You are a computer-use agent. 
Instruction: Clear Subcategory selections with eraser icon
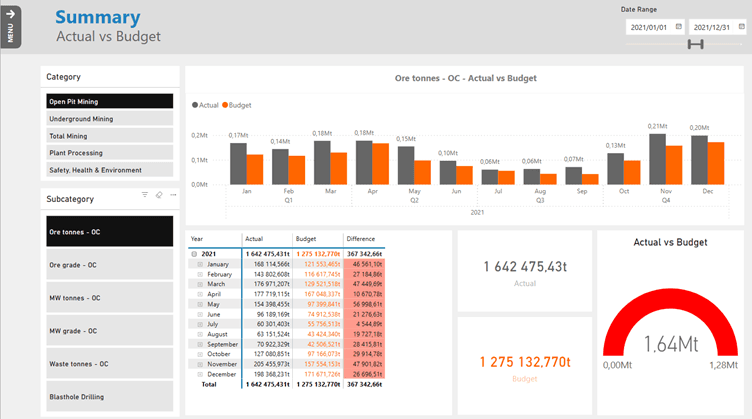coord(159,195)
